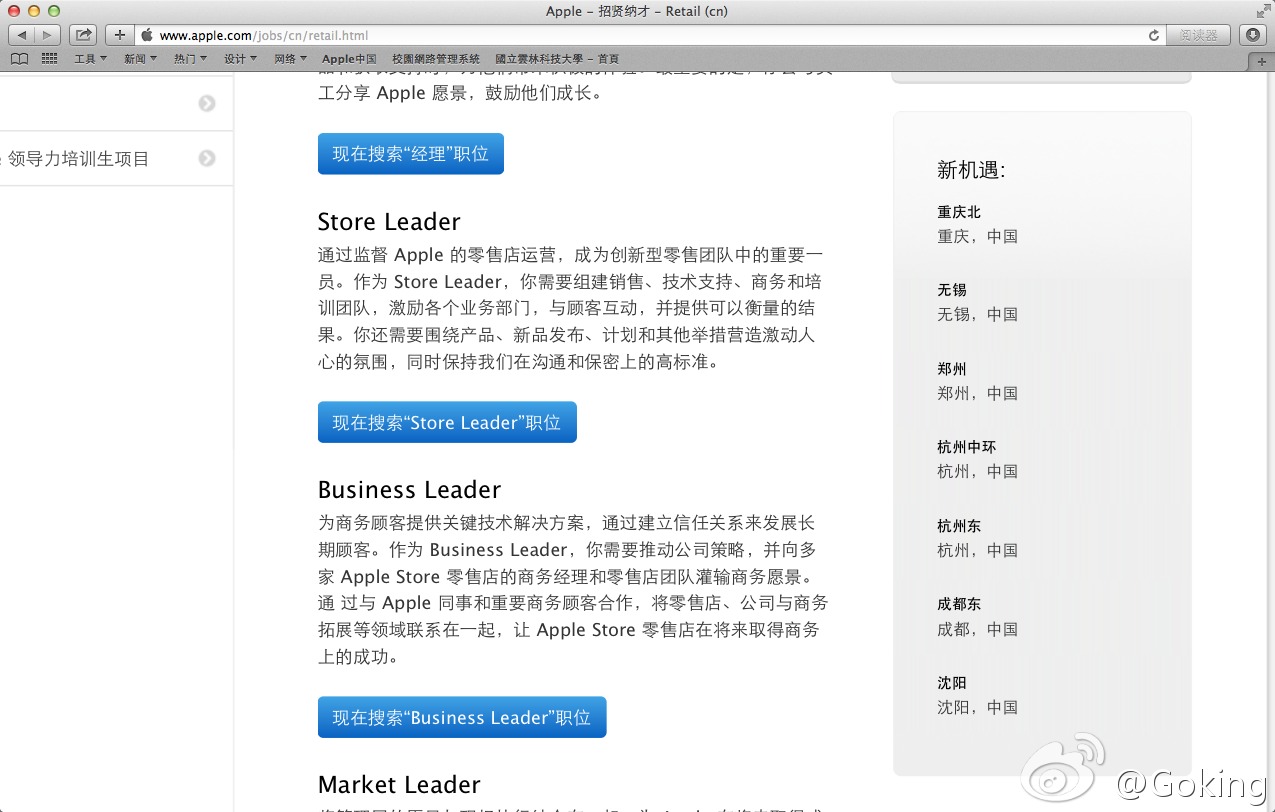Image resolution: width=1275 pixels, height=812 pixels.
Task: Open the Safari Downloads list
Action: pyautogui.click(x=1253, y=35)
